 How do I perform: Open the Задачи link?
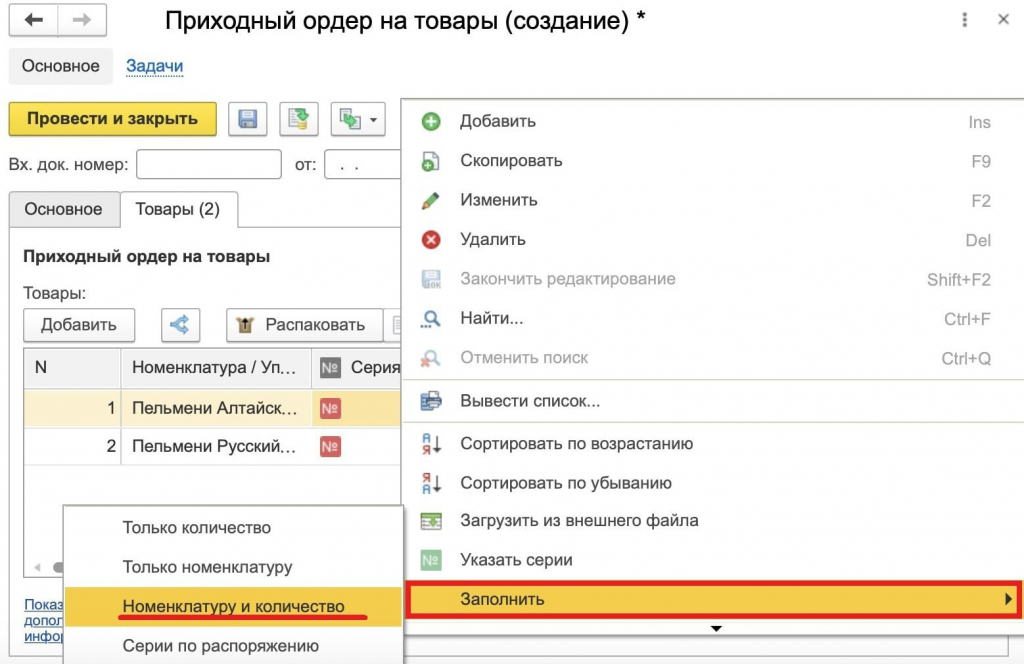(x=154, y=66)
